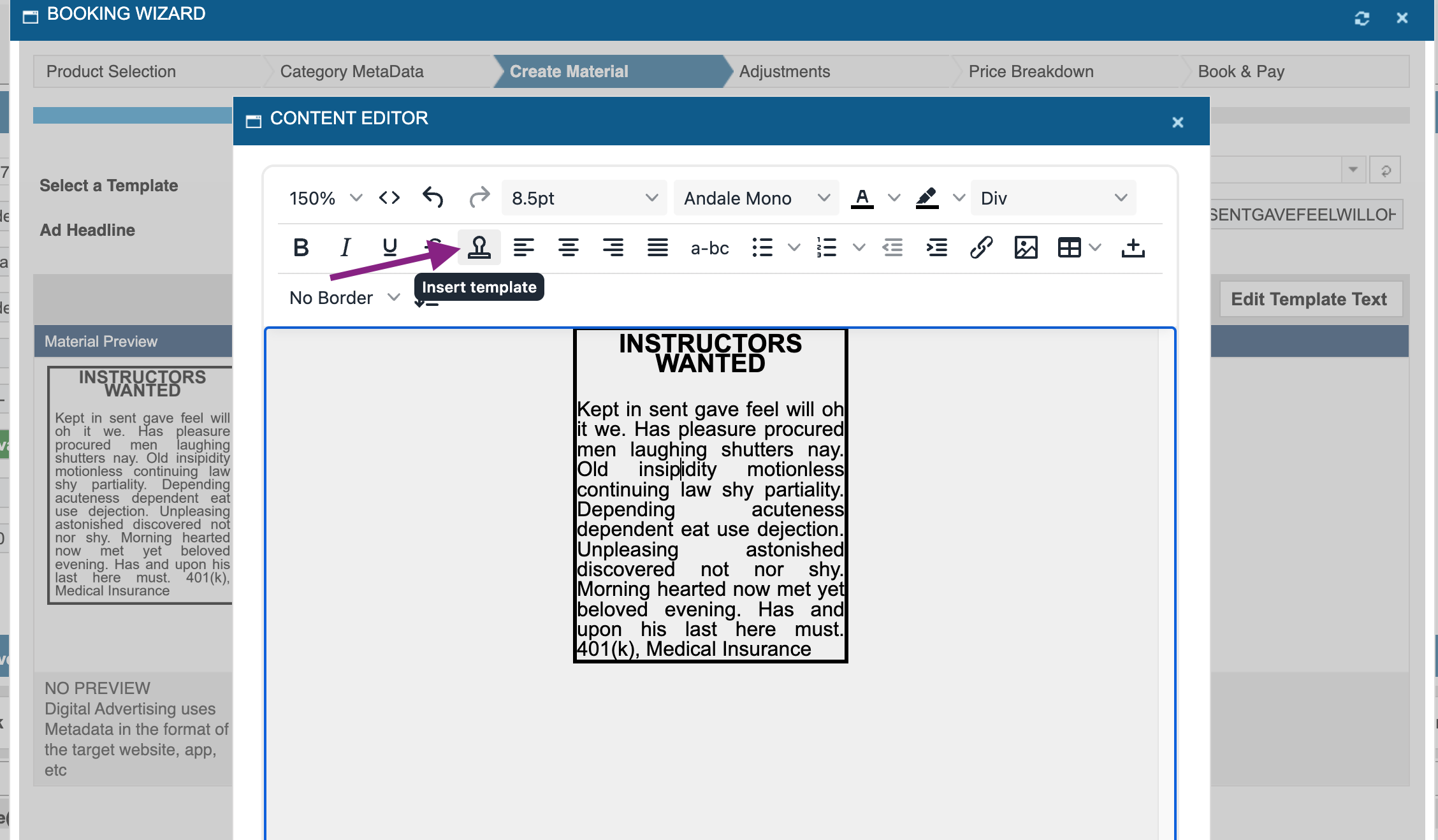Open the Andale Mono font family dropdown
This screenshot has width=1438, height=840.
pos(756,198)
